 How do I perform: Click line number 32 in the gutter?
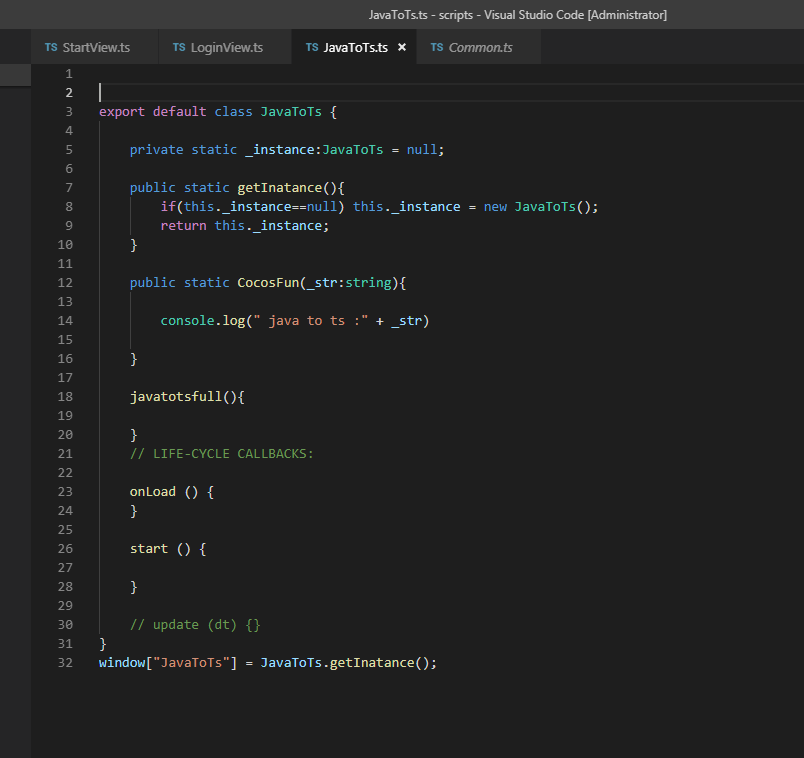click(66, 662)
